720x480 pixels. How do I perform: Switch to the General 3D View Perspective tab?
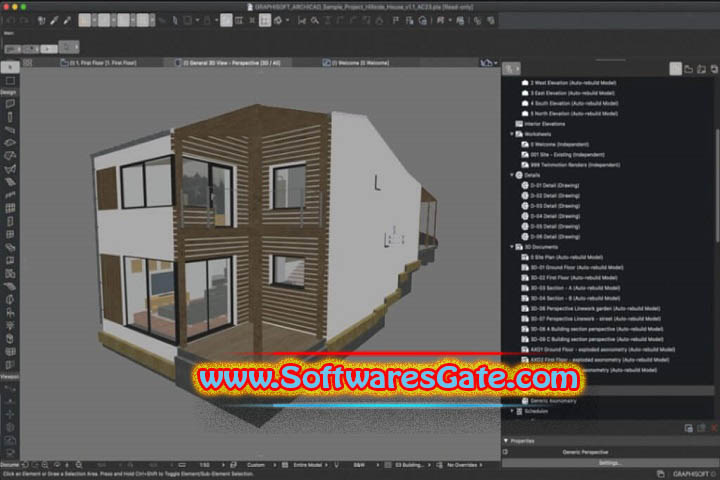(x=228, y=63)
